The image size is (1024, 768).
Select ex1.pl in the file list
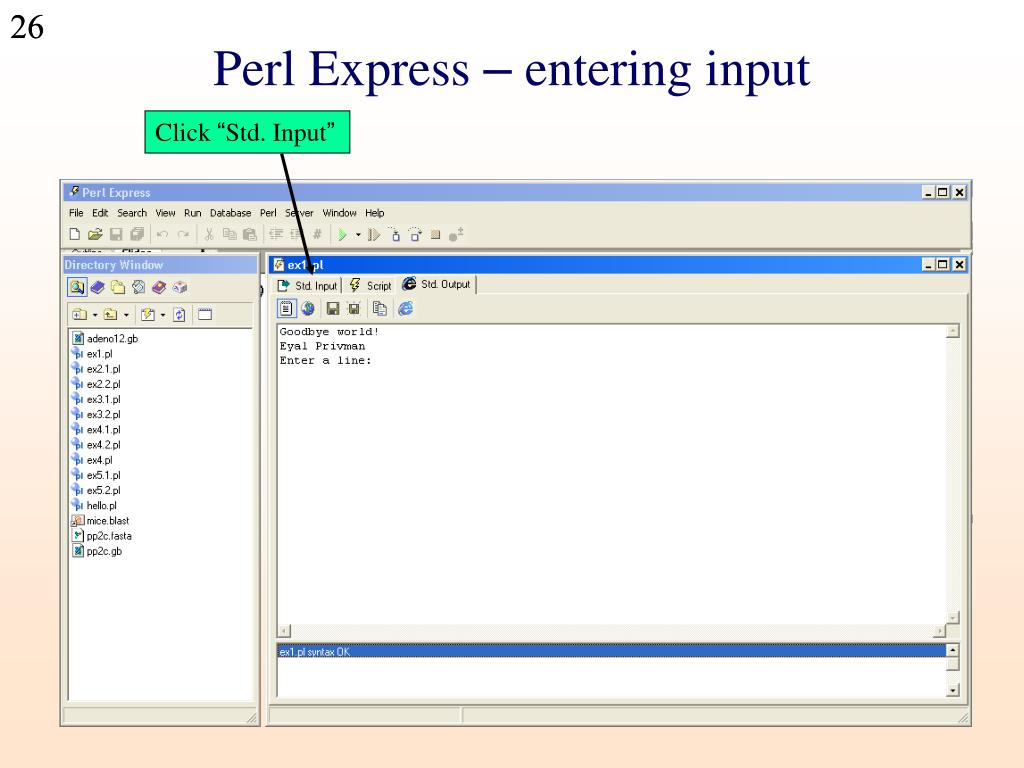pyautogui.click(x=91, y=353)
